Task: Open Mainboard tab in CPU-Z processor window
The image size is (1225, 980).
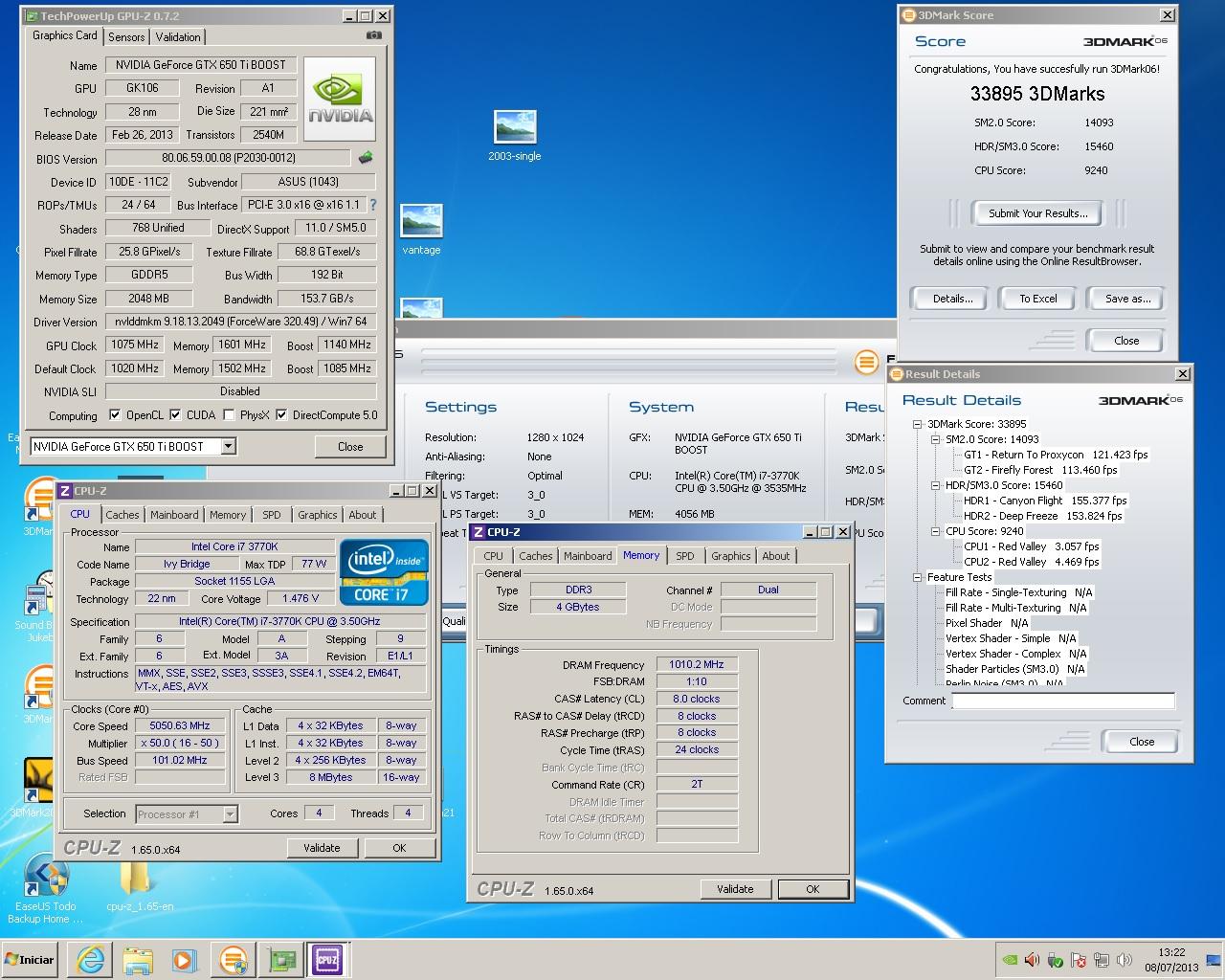Action: point(174,515)
